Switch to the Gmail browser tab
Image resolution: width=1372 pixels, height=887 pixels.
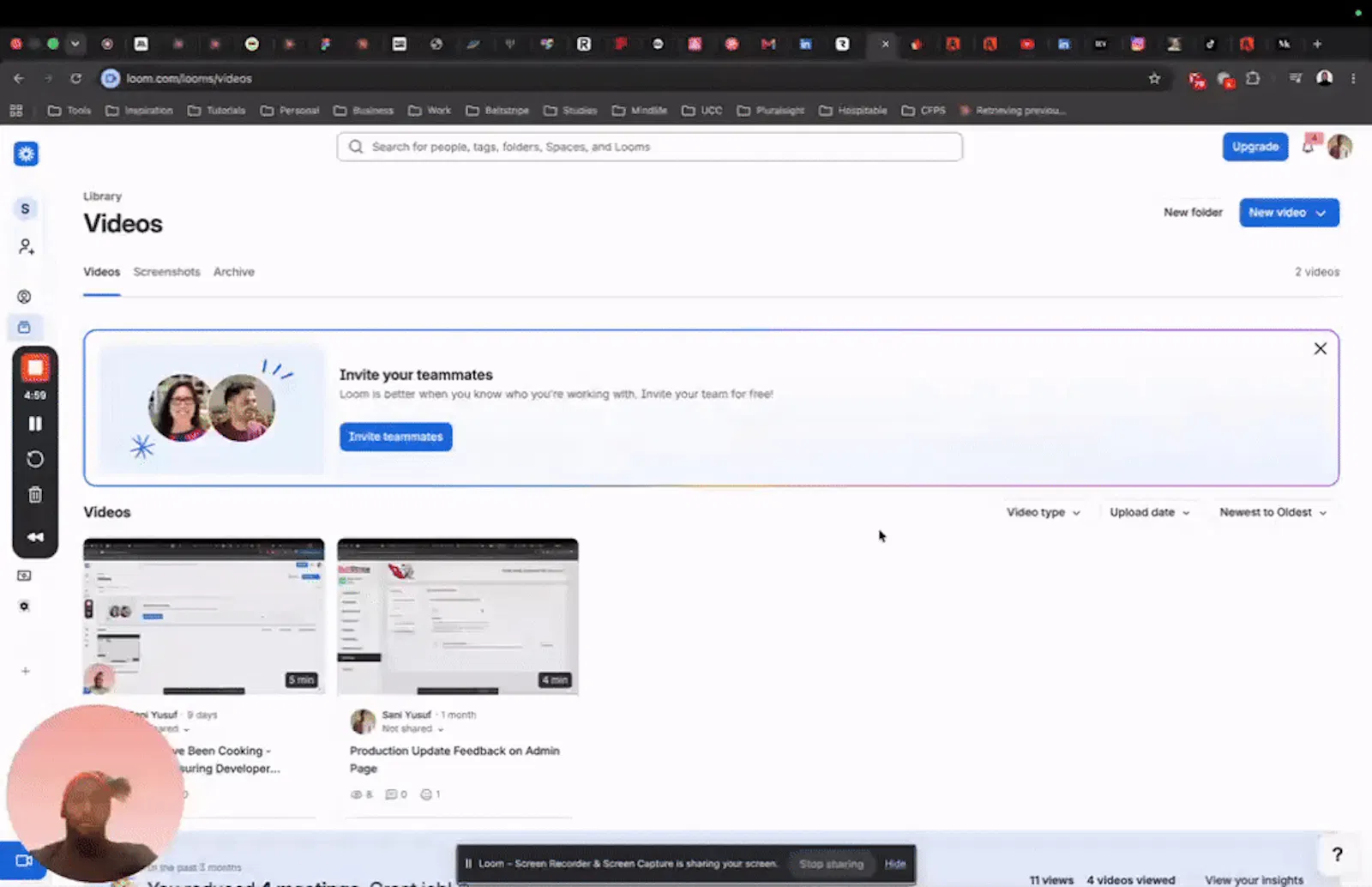click(768, 44)
